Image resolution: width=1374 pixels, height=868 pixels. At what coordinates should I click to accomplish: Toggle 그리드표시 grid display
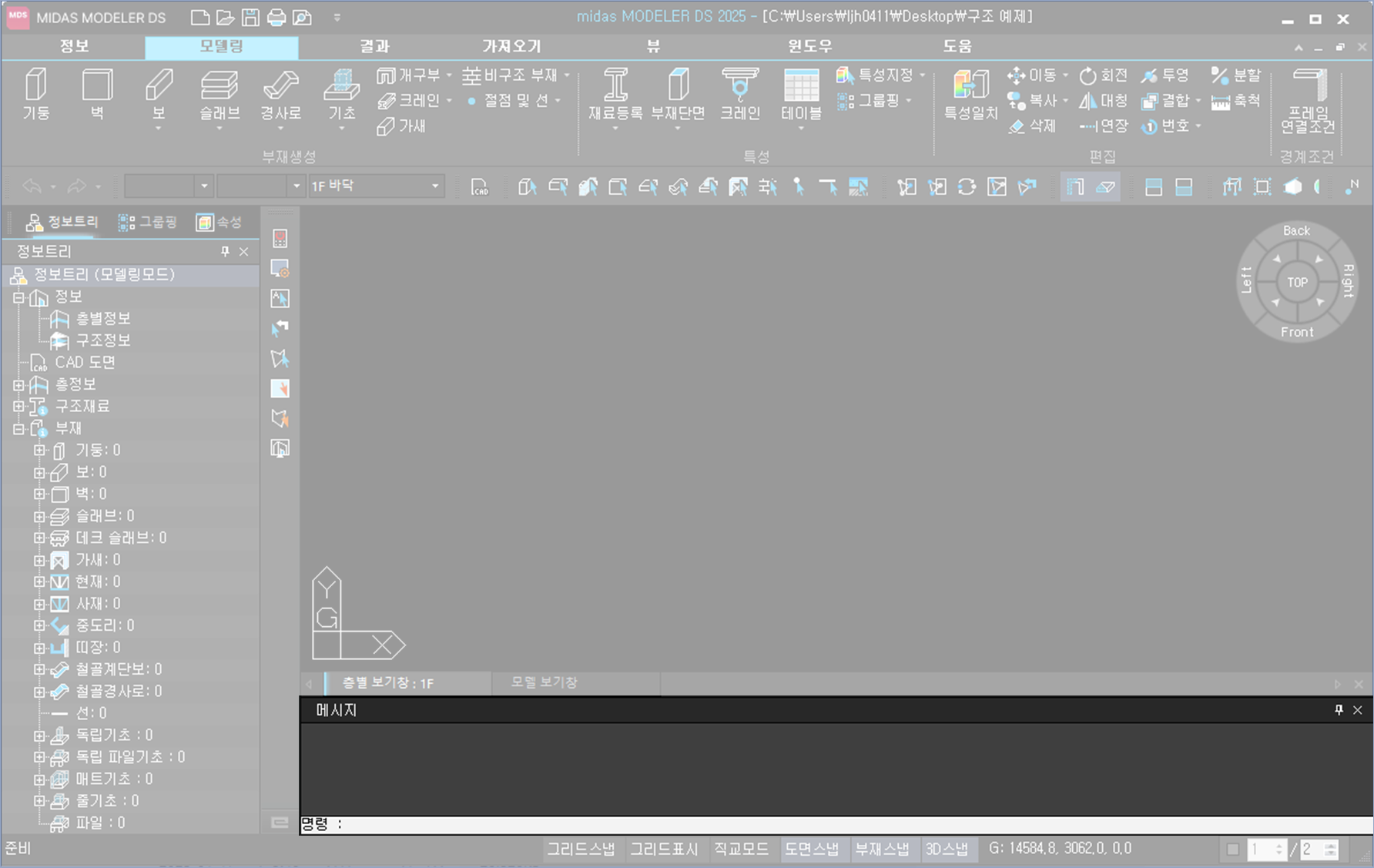click(664, 849)
